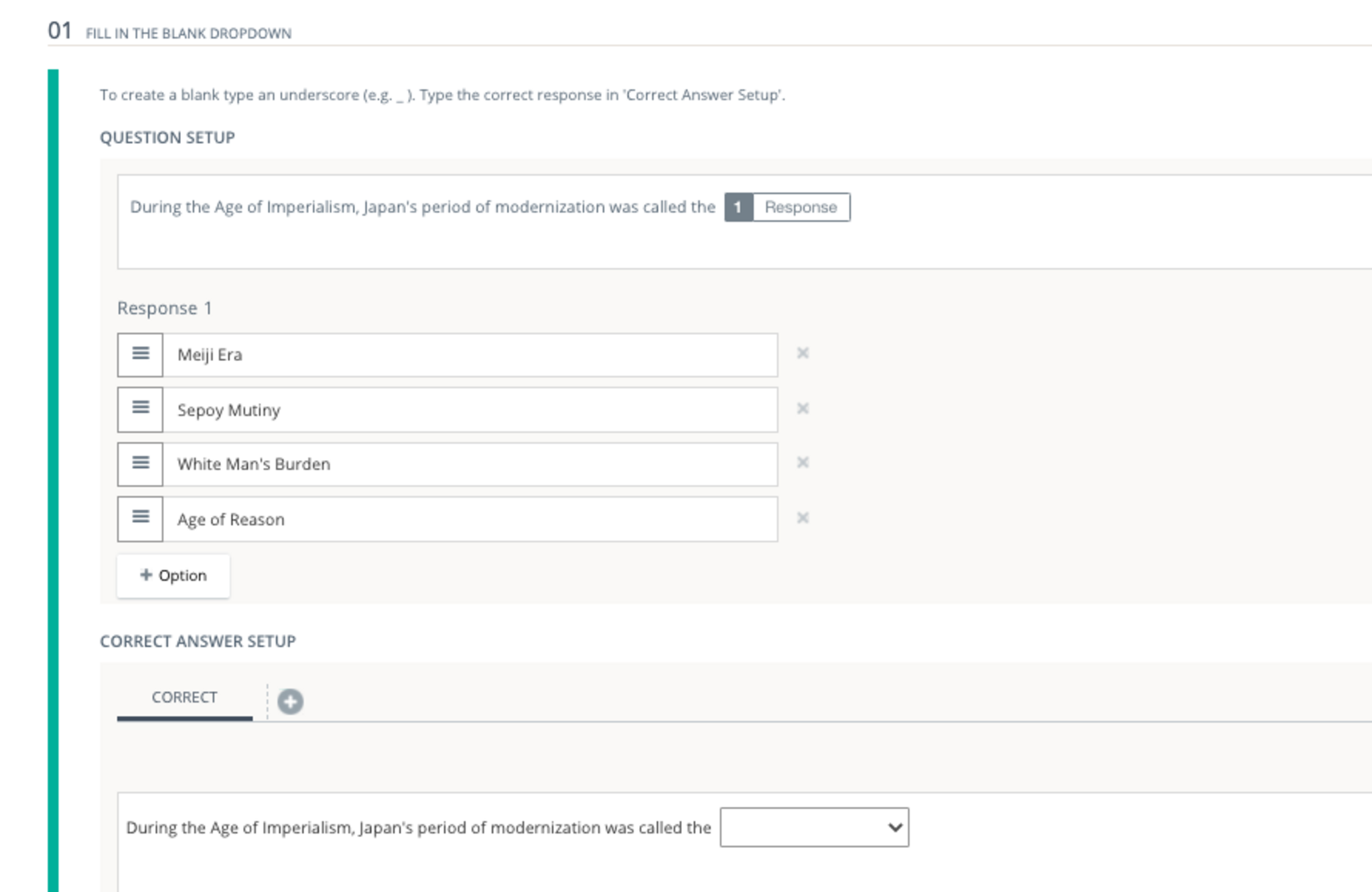1372x892 pixels.
Task: Click drag handle for Age of Reason
Action: tap(140, 518)
